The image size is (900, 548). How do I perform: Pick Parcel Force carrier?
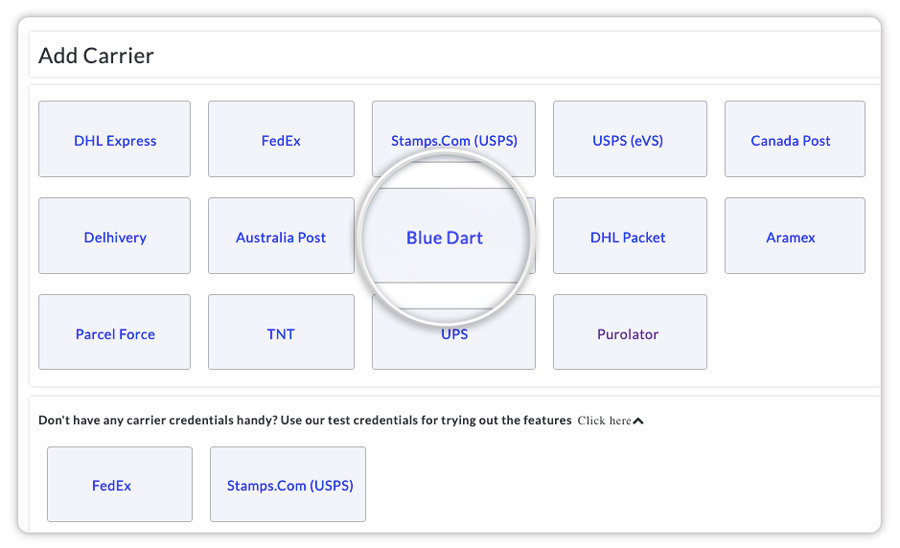pos(114,332)
